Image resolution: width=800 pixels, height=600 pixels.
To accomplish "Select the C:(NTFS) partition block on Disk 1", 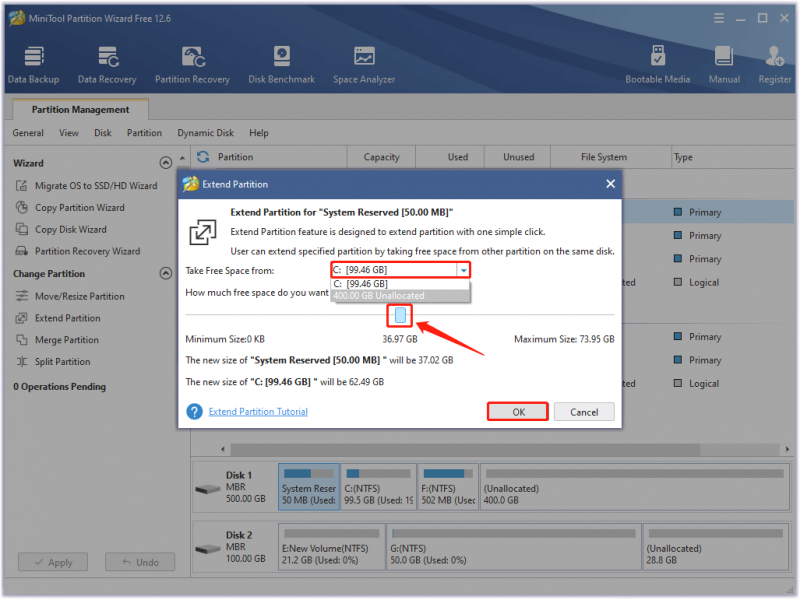I will tap(379, 487).
